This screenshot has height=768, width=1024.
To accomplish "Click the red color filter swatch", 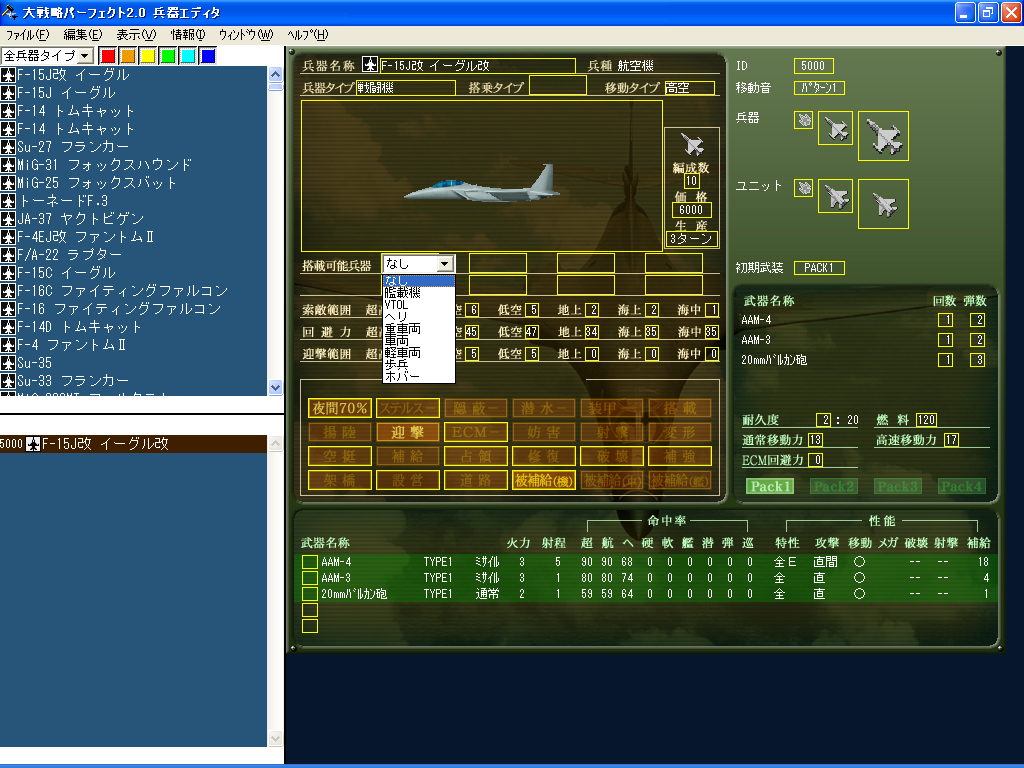I will [x=109, y=56].
